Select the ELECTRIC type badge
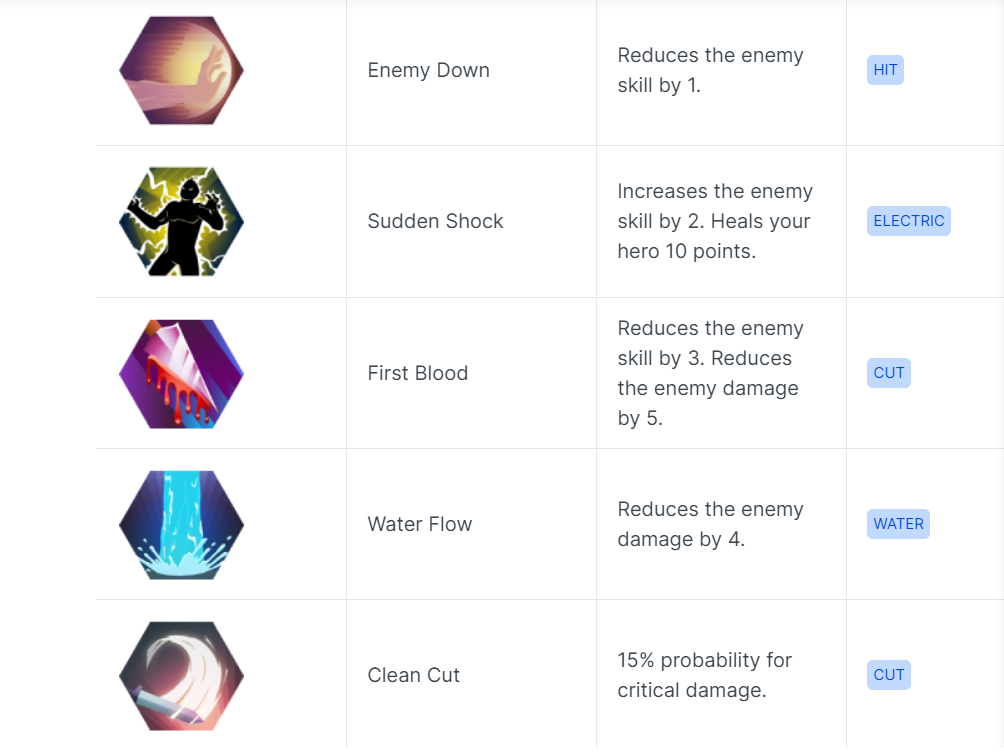The height and width of the screenshot is (752, 1004). [909, 221]
